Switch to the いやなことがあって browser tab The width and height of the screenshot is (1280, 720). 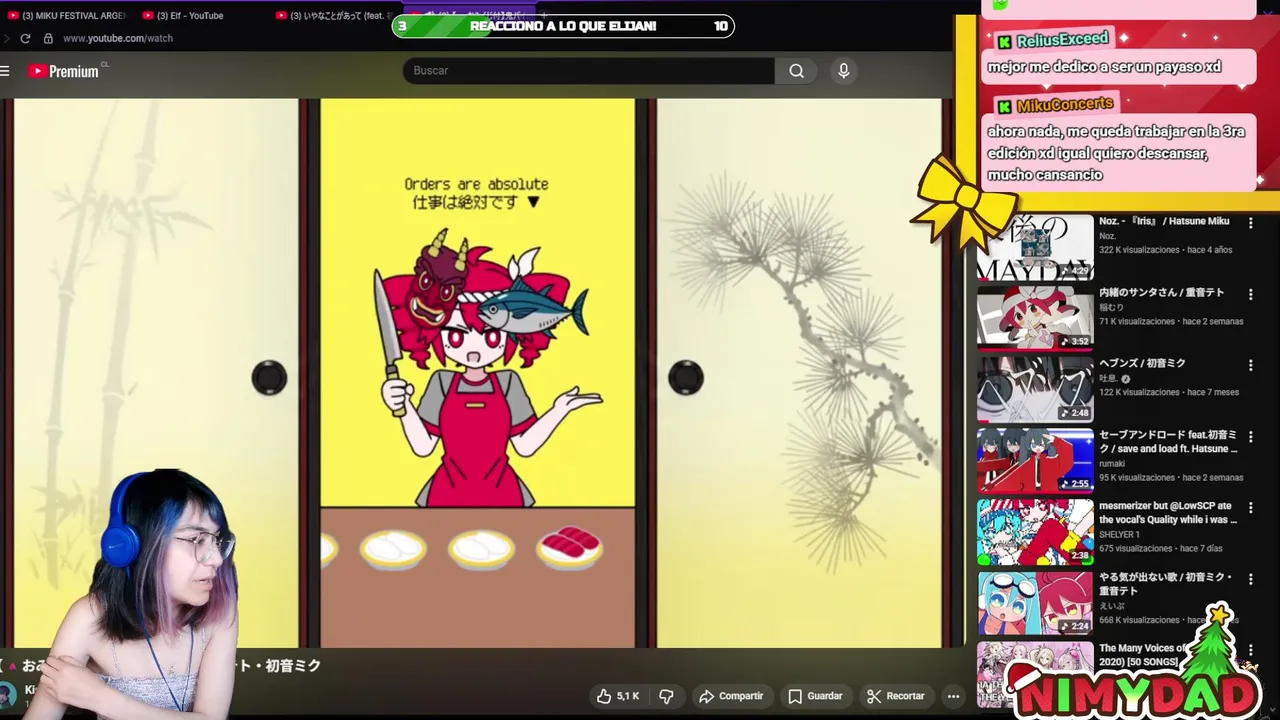pyautogui.click(x=335, y=15)
